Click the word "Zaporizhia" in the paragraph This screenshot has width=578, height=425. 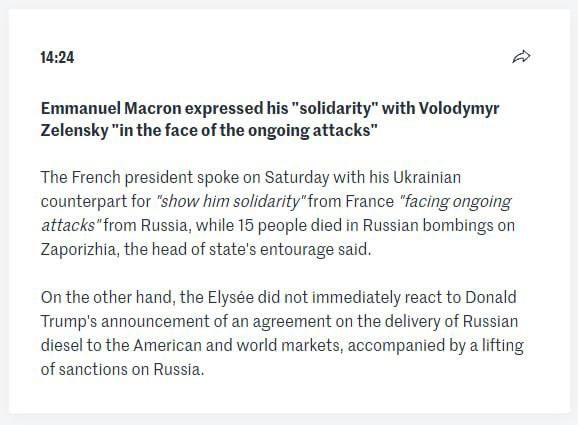click(x=80, y=250)
